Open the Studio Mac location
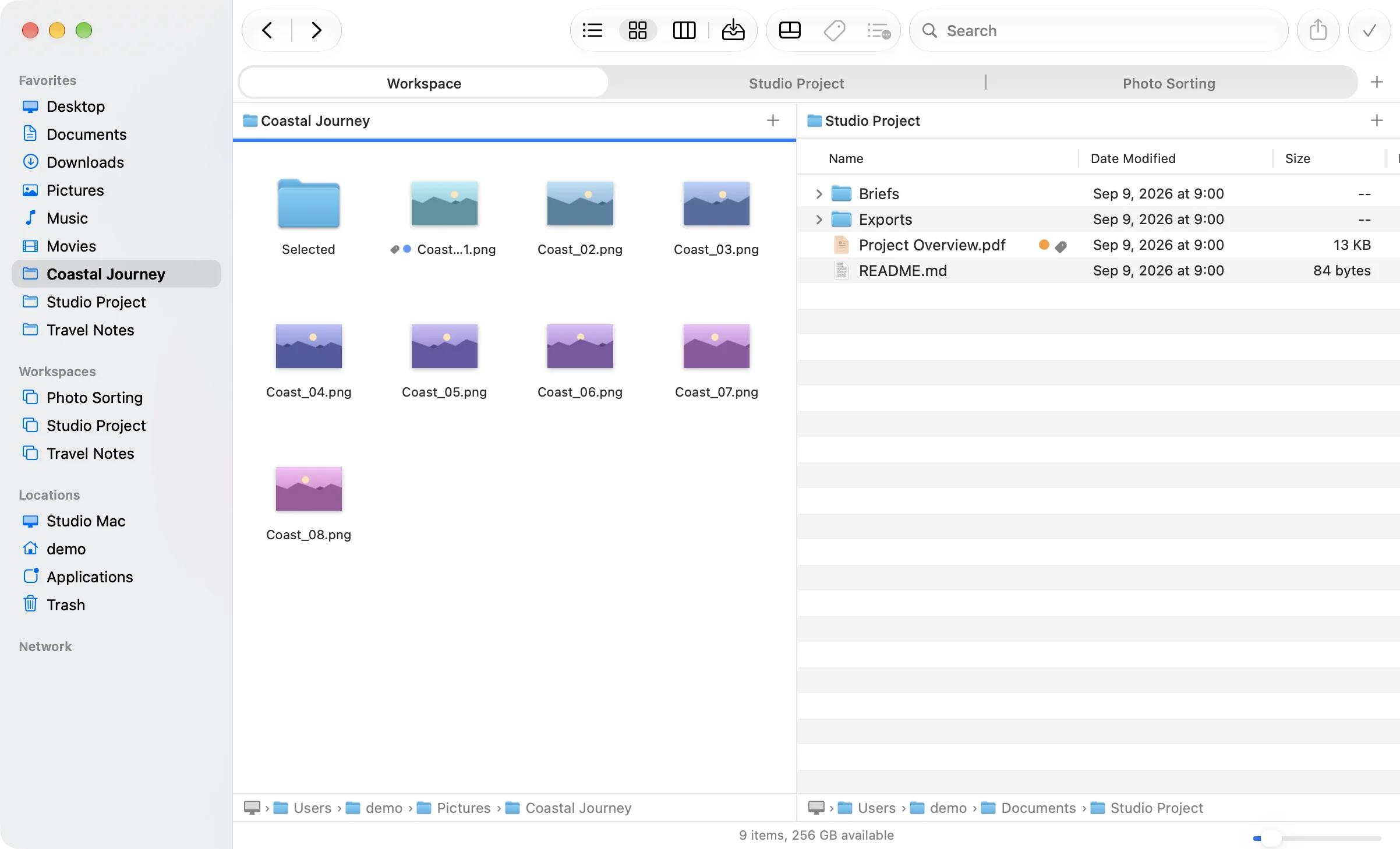Screen dimensions: 1400x849 click(116, 521)
